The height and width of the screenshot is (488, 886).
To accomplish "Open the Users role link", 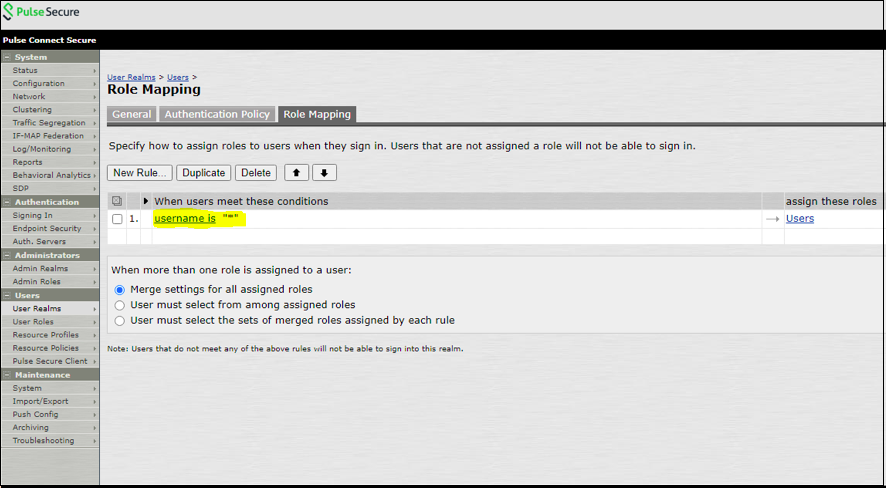I will tap(800, 219).
